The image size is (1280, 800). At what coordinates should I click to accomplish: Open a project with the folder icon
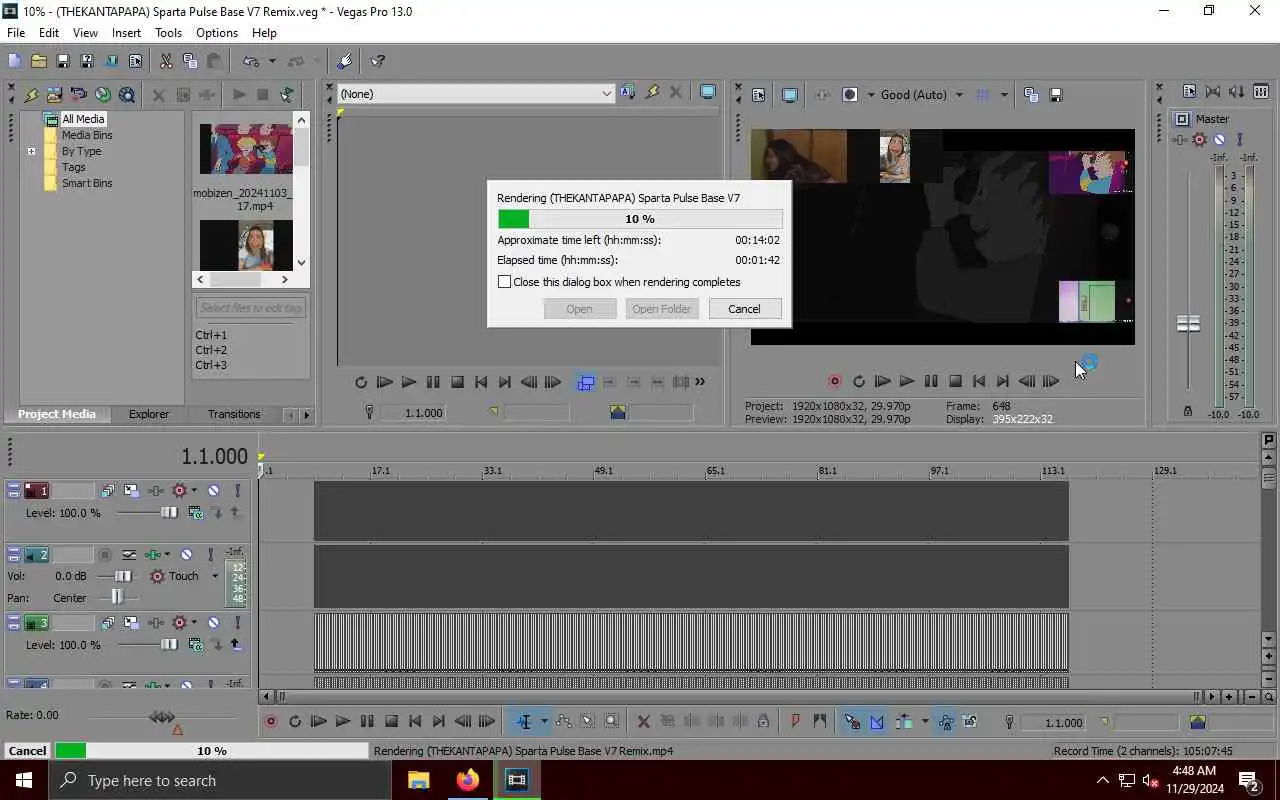pyautogui.click(x=38, y=61)
